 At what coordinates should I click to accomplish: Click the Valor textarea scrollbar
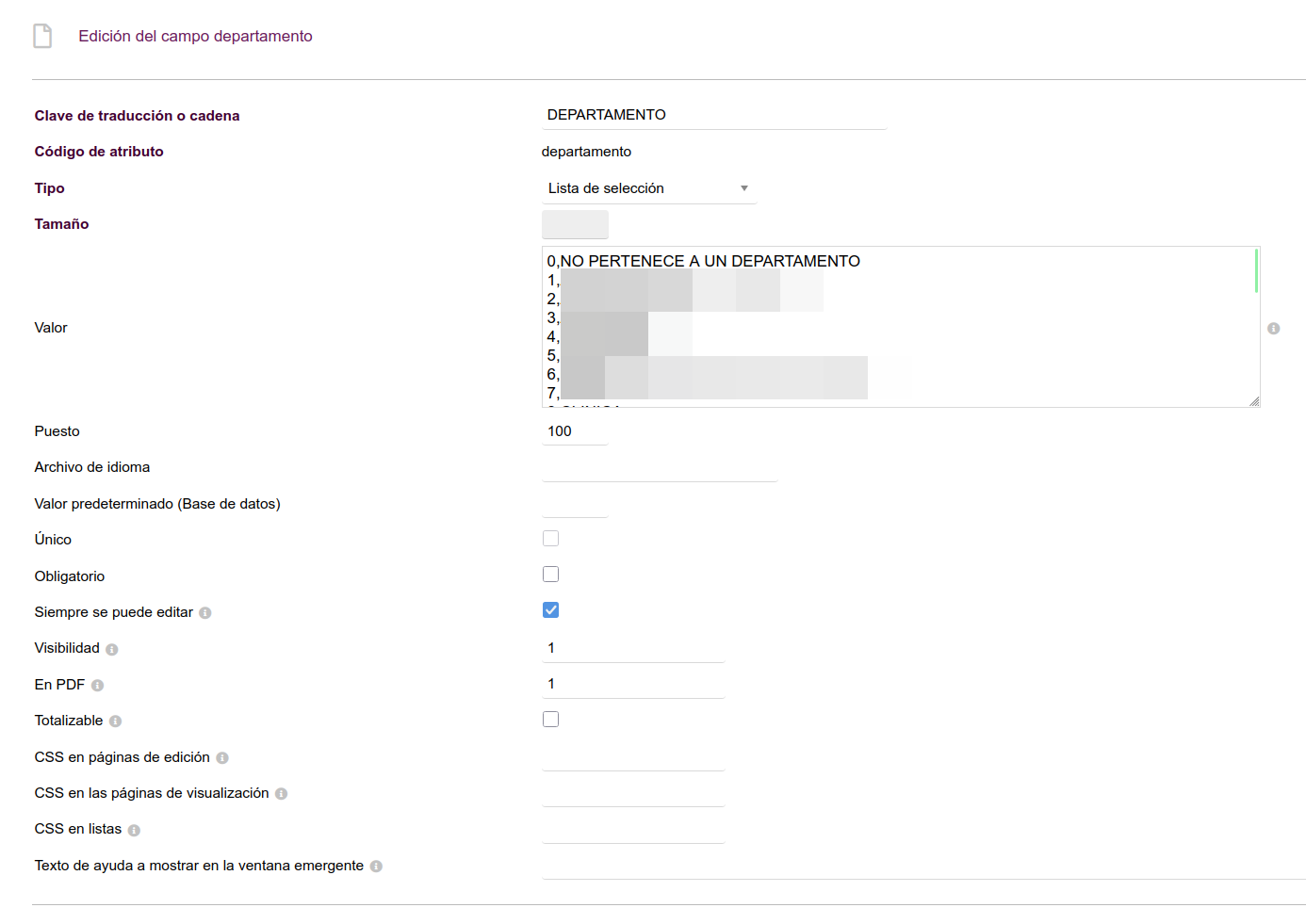(x=1256, y=271)
